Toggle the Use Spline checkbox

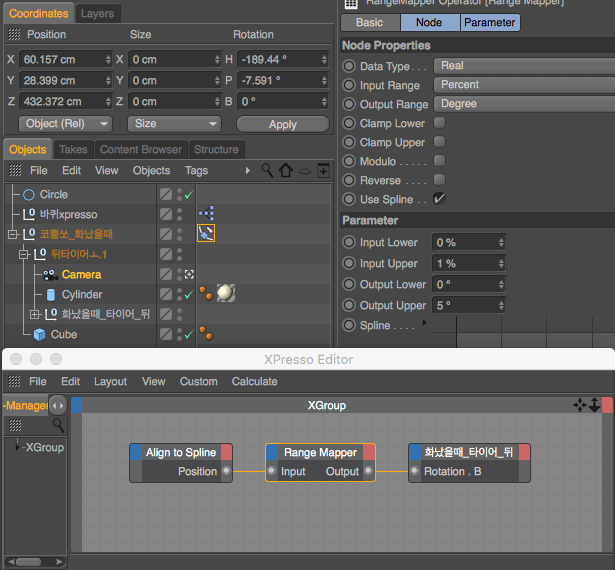[439, 198]
